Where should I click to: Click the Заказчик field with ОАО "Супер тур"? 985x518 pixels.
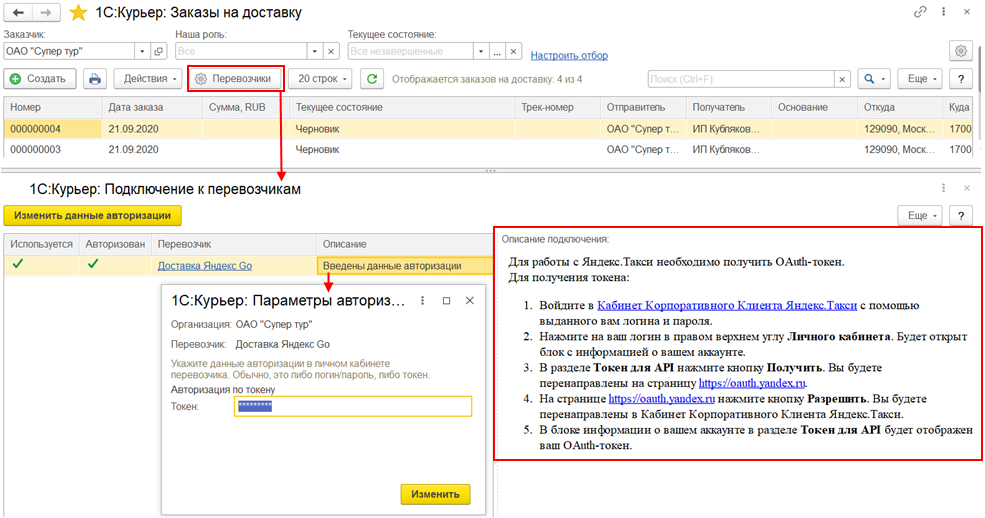pos(69,51)
